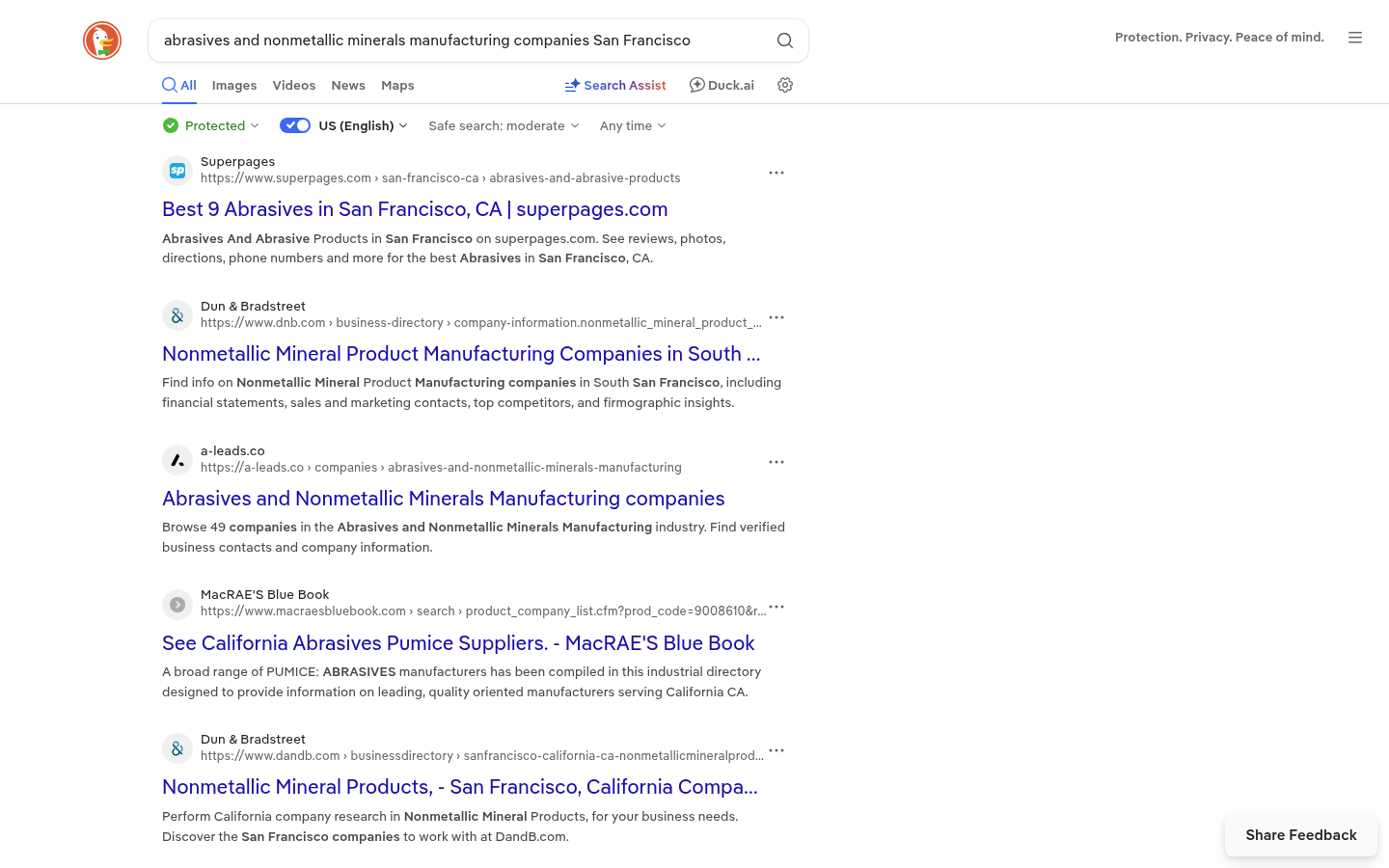Switch to the Maps tab
The height and width of the screenshot is (868, 1389).
click(397, 85)
